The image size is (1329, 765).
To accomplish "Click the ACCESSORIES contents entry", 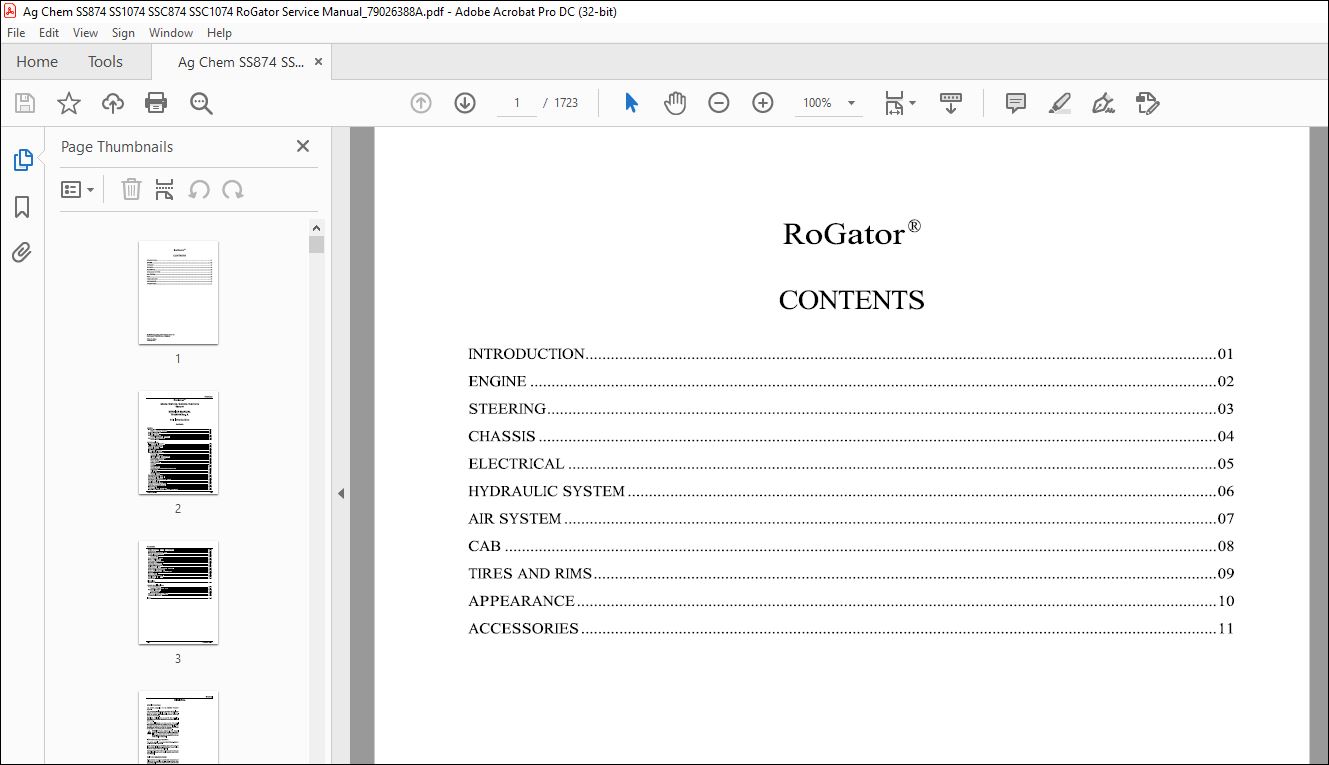I will (x=851, y=629).
